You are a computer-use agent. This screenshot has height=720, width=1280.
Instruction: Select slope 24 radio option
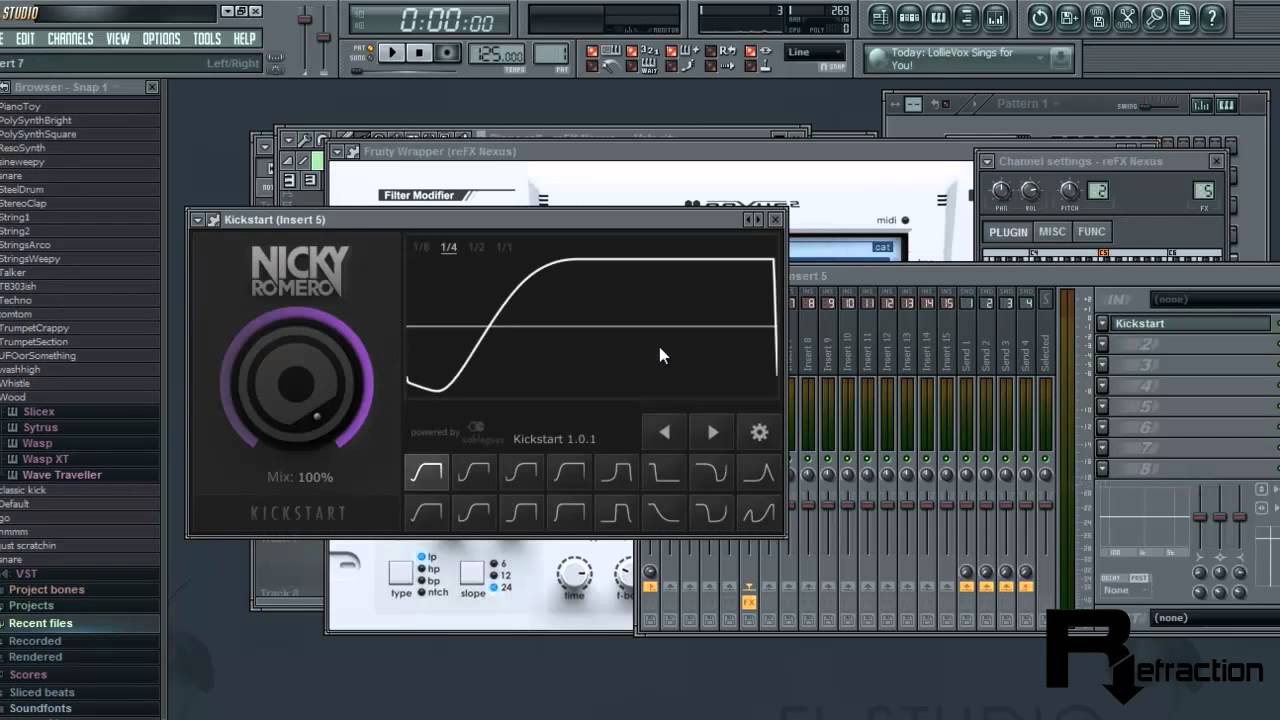[x=493, y=587]
